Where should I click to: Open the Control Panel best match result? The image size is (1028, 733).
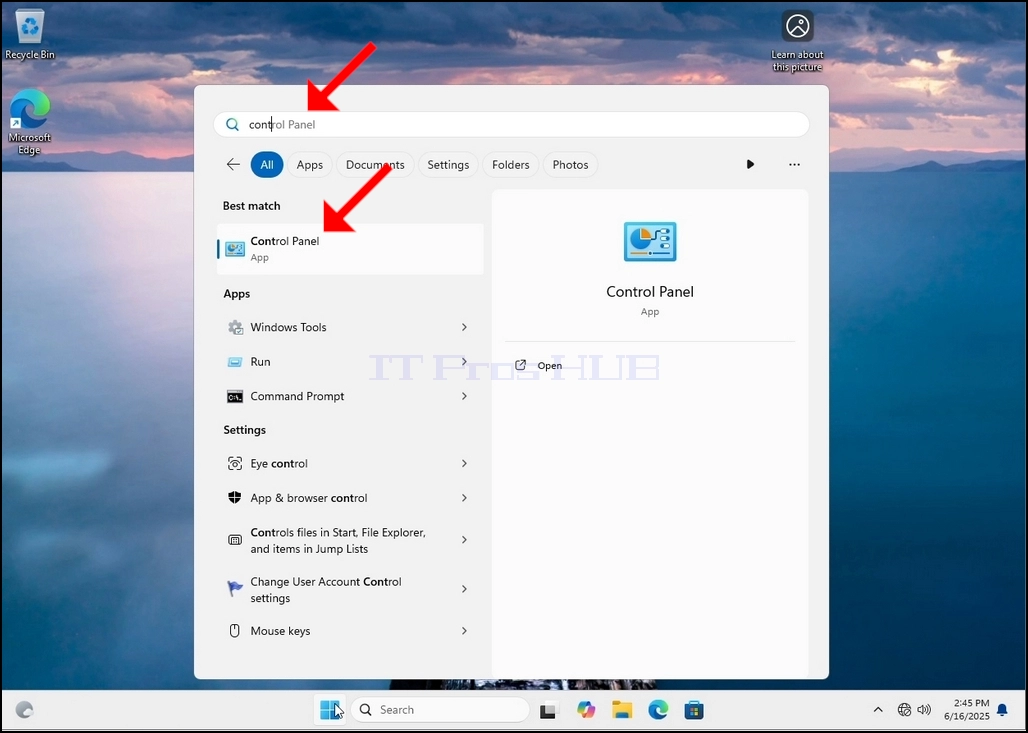coord(350,249)
